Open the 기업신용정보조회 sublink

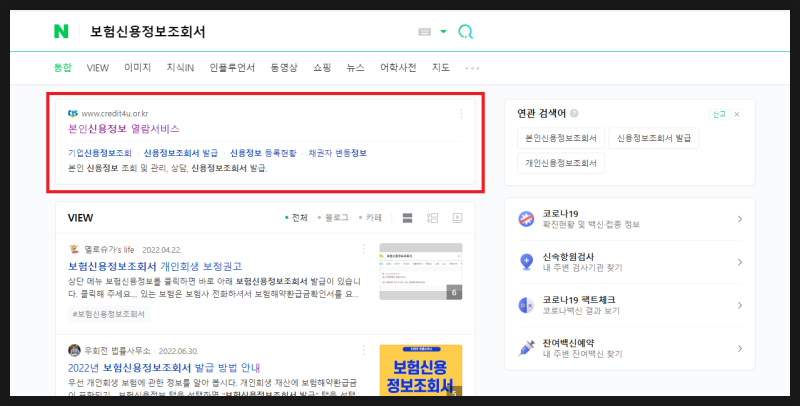point(100,153)
